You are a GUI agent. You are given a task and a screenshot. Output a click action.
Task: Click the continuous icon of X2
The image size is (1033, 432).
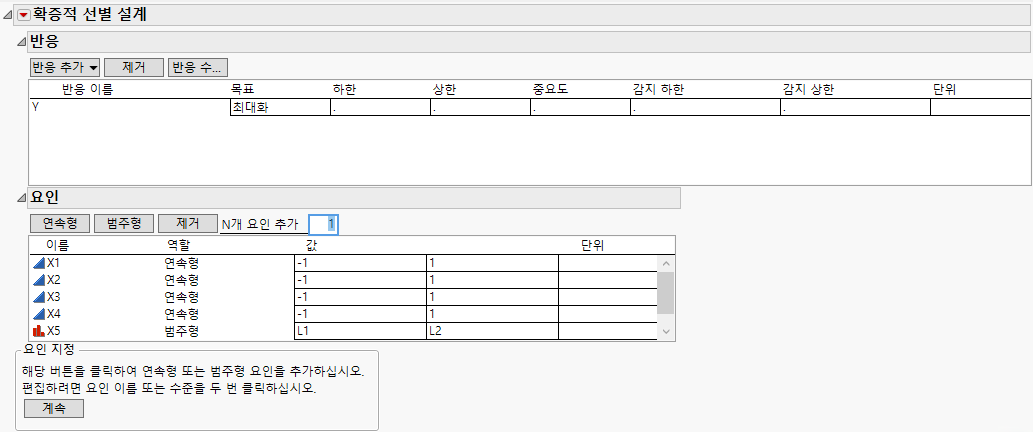(x=39, y=280)
